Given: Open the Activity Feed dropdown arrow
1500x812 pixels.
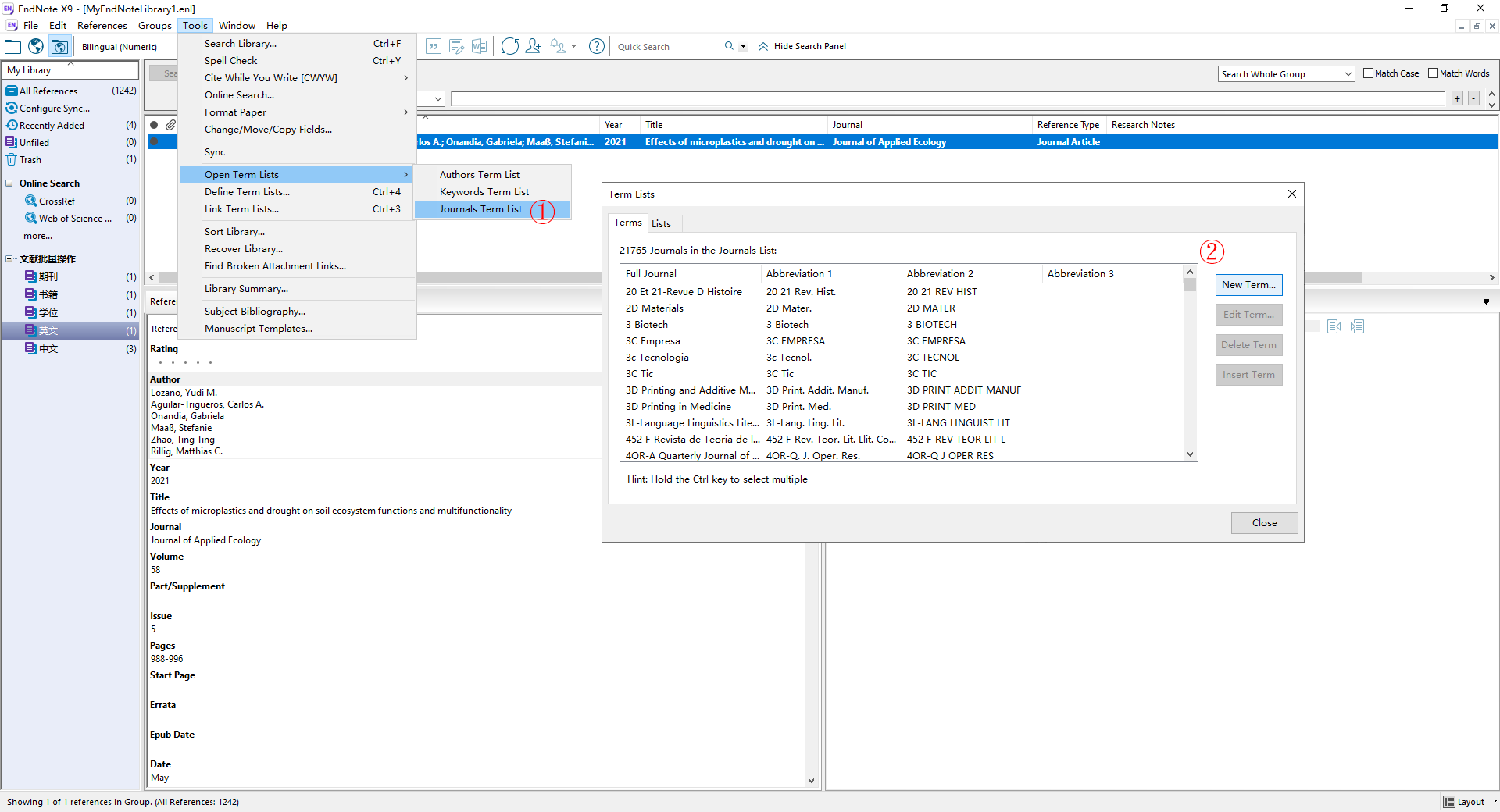Looking at the screenshot, I should 573,47.
